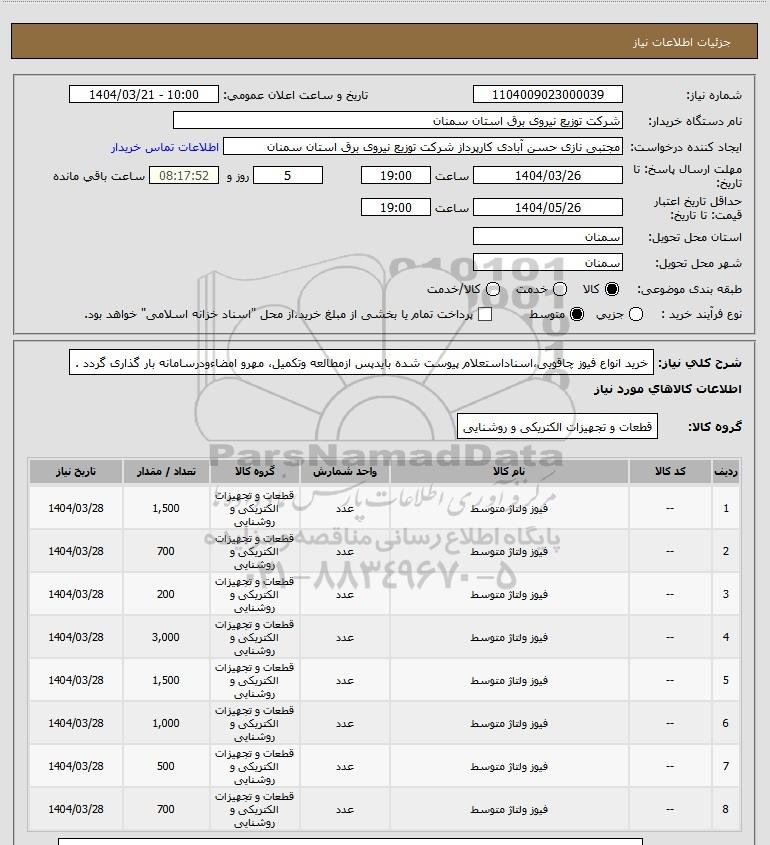Select the کالا radio button
Image resolution: width=770 pixels, height=845 pixels.
612,289
